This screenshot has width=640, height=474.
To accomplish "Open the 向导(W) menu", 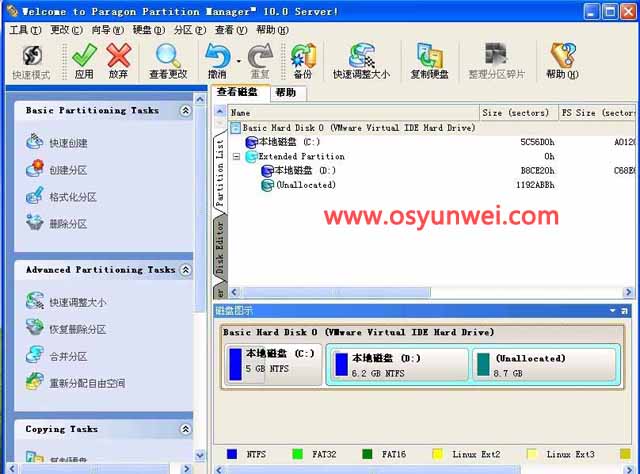I will [107, 30].
